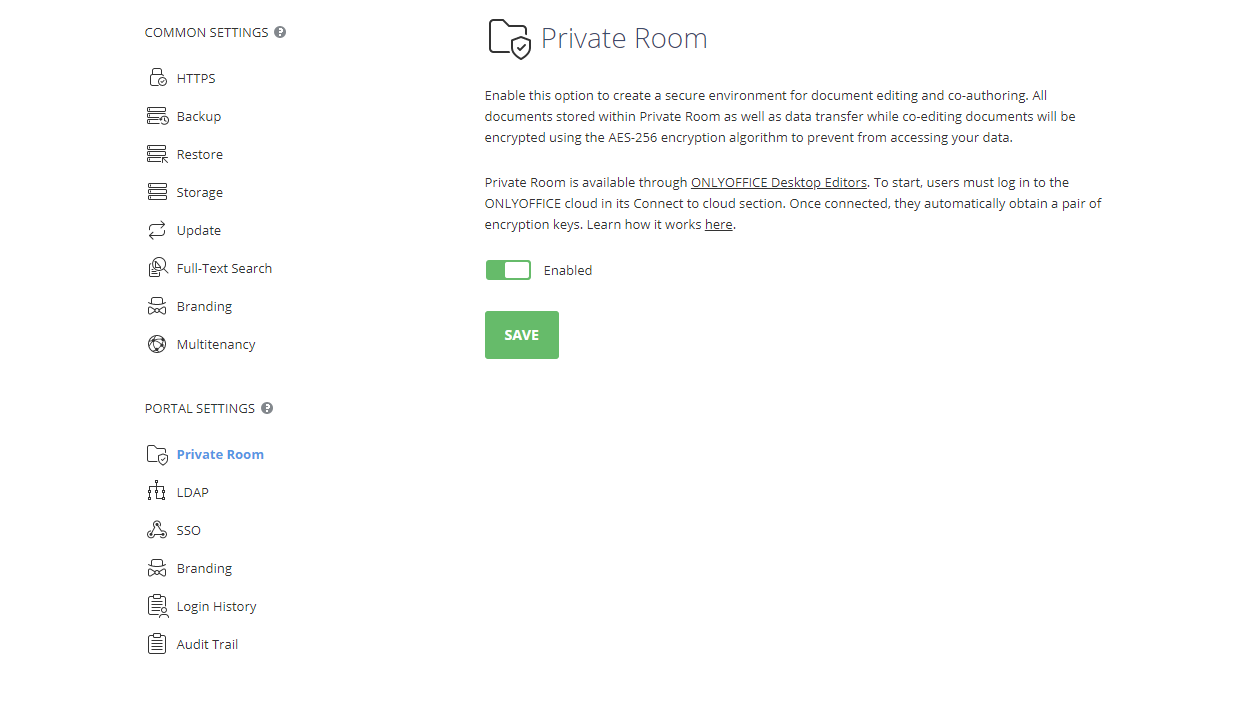The width and height of the screenshot is (1240, 708).
Task: Select Private Room in Portal Settings
Action: pyautogui.click(x=220, y=453)
